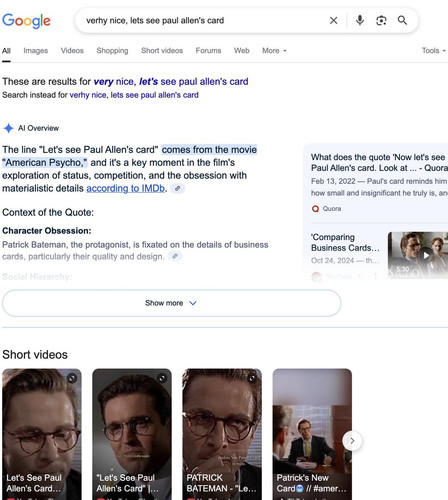Open the Tools dropdown
Viewport: 448px width, 500px height.
point(434,51)
